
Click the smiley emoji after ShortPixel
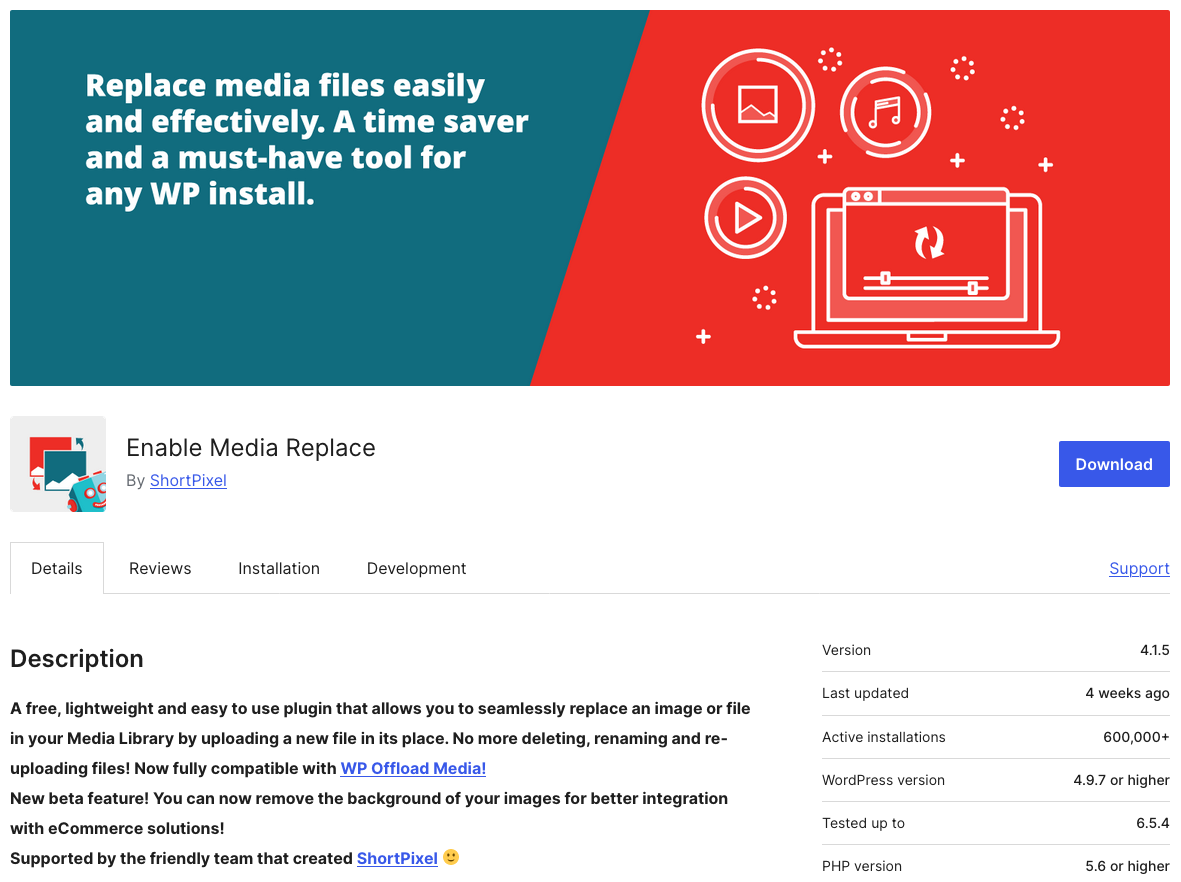[x=451, y=857]
